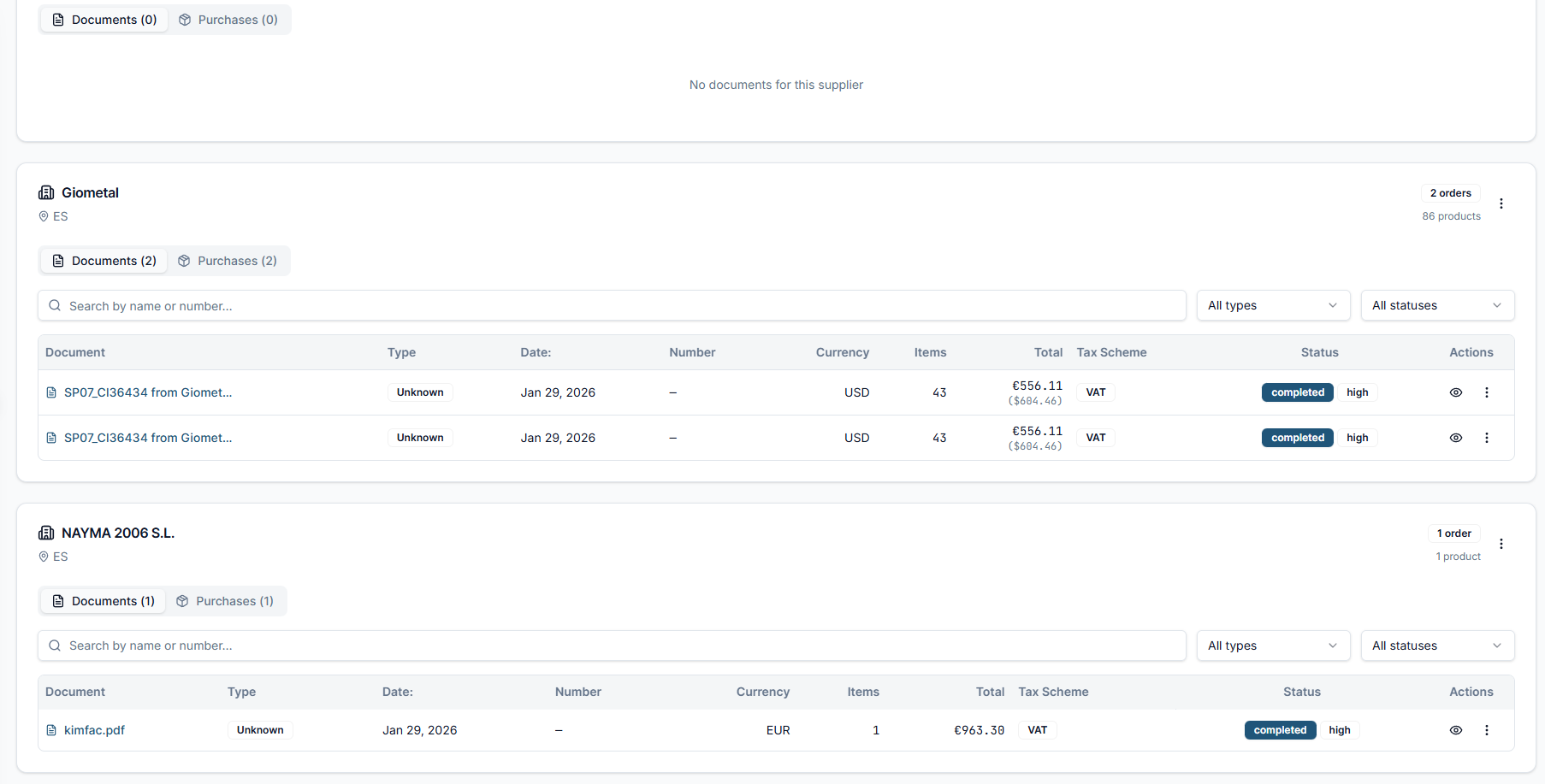Open the actions menu for the first SP07 document
This screenshot has width=1545, height=784.
1487,392
